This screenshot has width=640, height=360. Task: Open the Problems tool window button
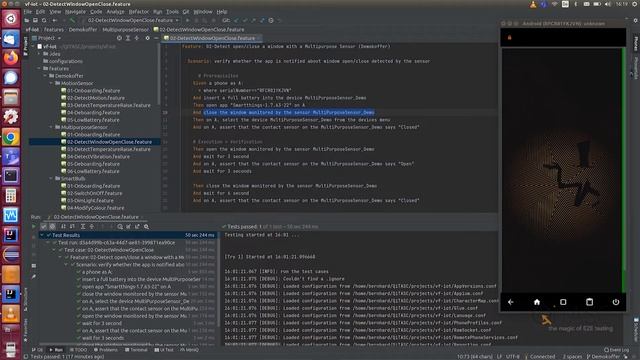point(106,350)
